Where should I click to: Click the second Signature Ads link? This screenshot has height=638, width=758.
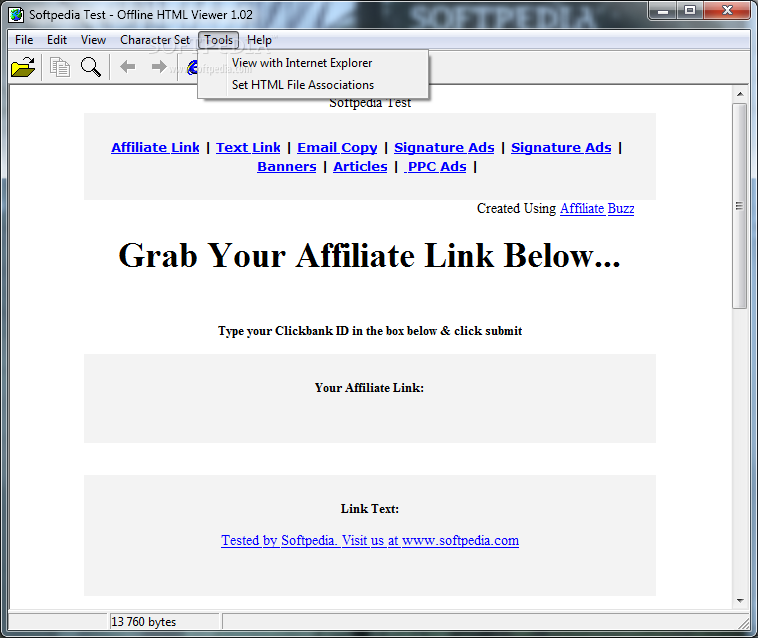click(561, 147)
